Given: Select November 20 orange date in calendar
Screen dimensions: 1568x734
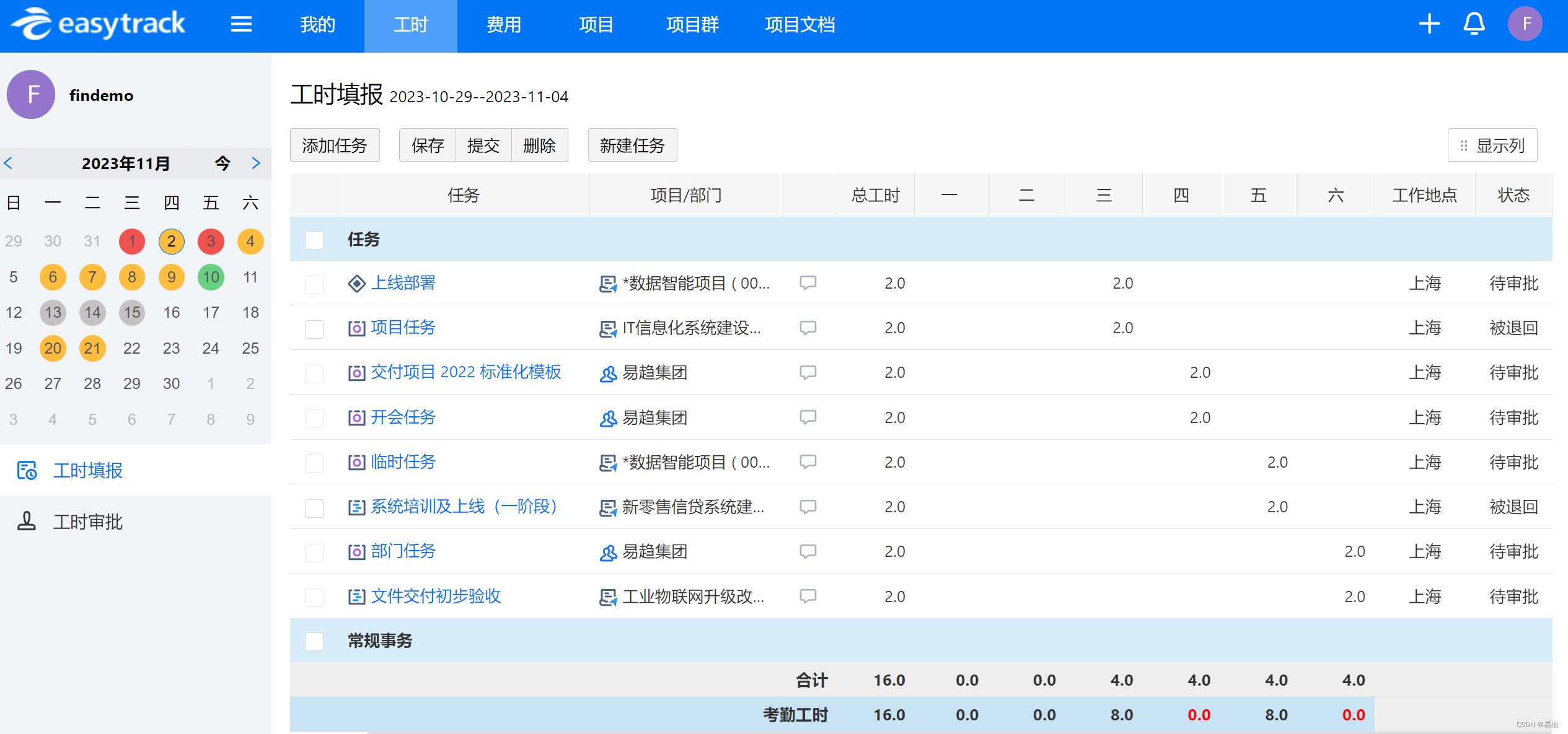Looking at the screenshot, I should (x=53, y=348).
